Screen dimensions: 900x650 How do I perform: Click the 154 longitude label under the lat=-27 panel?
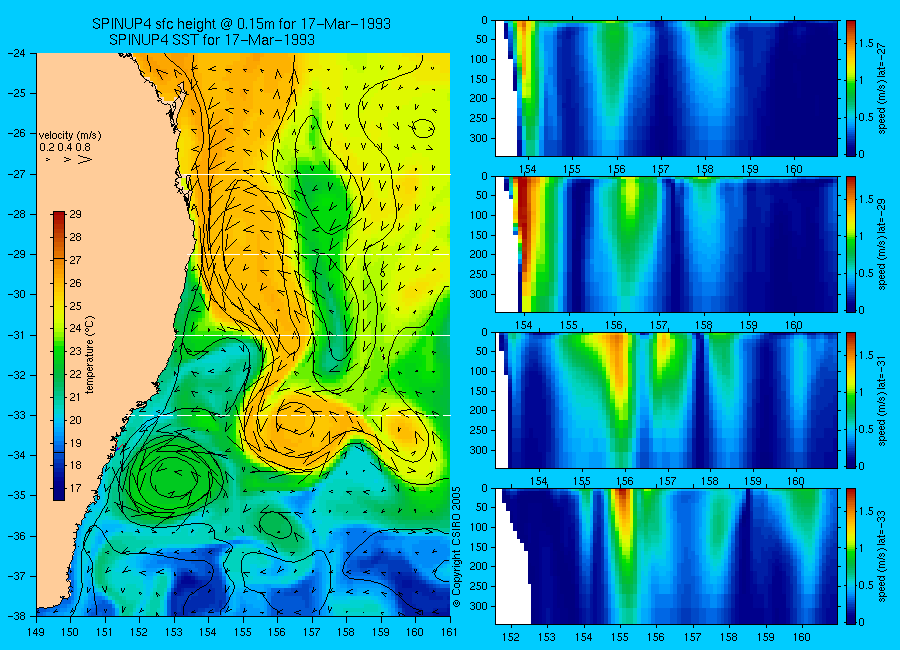click(527, 169)
